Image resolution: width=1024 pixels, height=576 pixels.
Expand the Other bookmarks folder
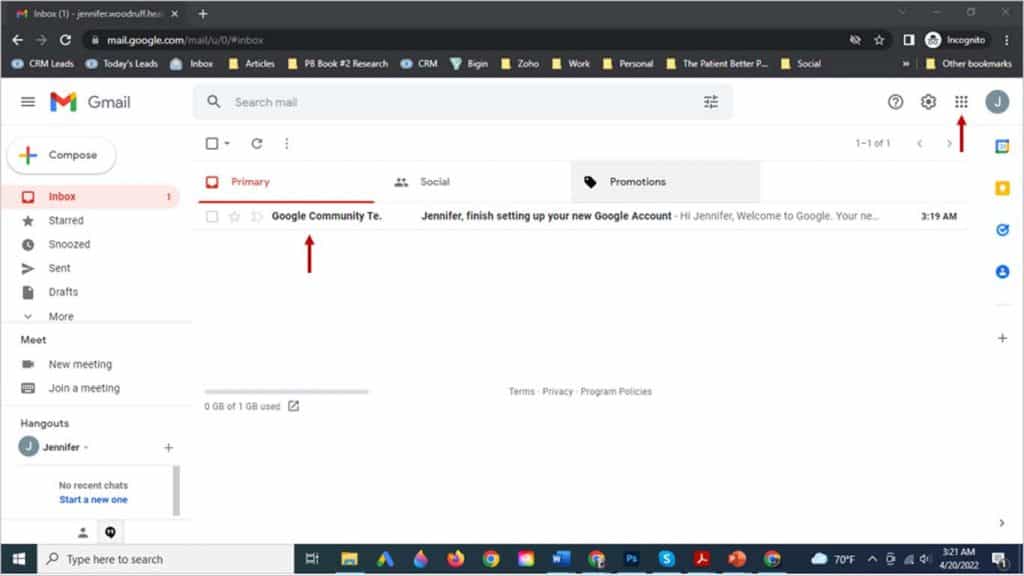pos(969,63)
